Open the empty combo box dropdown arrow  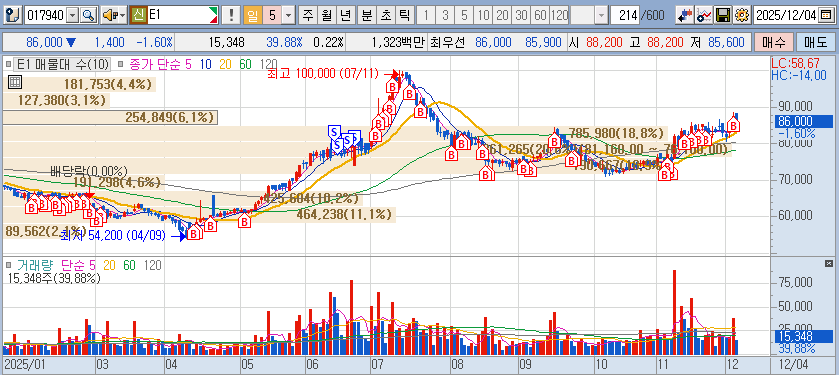pos(602,15)
